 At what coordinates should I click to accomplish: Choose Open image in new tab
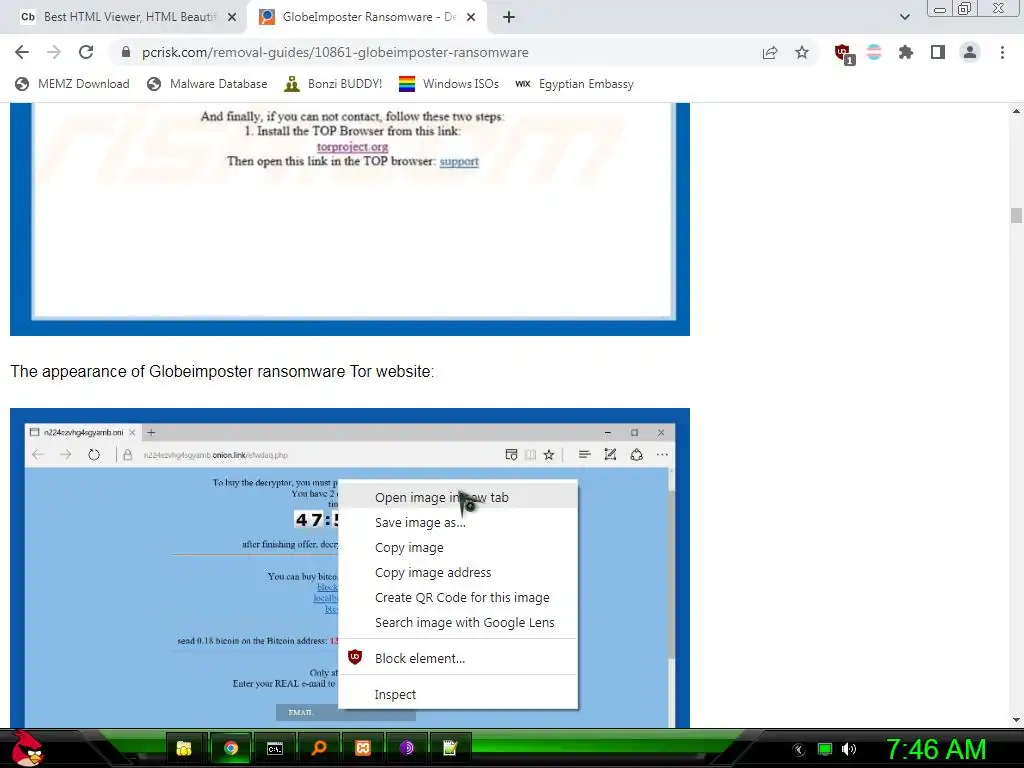[x=458, y=498]
